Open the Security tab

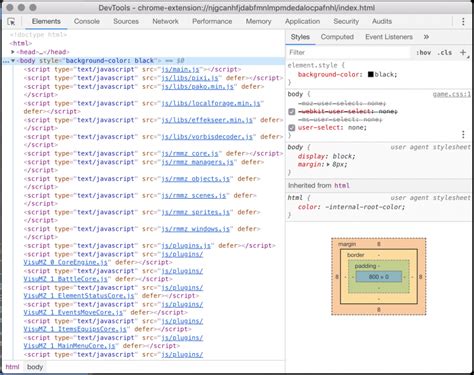[346, 21]
